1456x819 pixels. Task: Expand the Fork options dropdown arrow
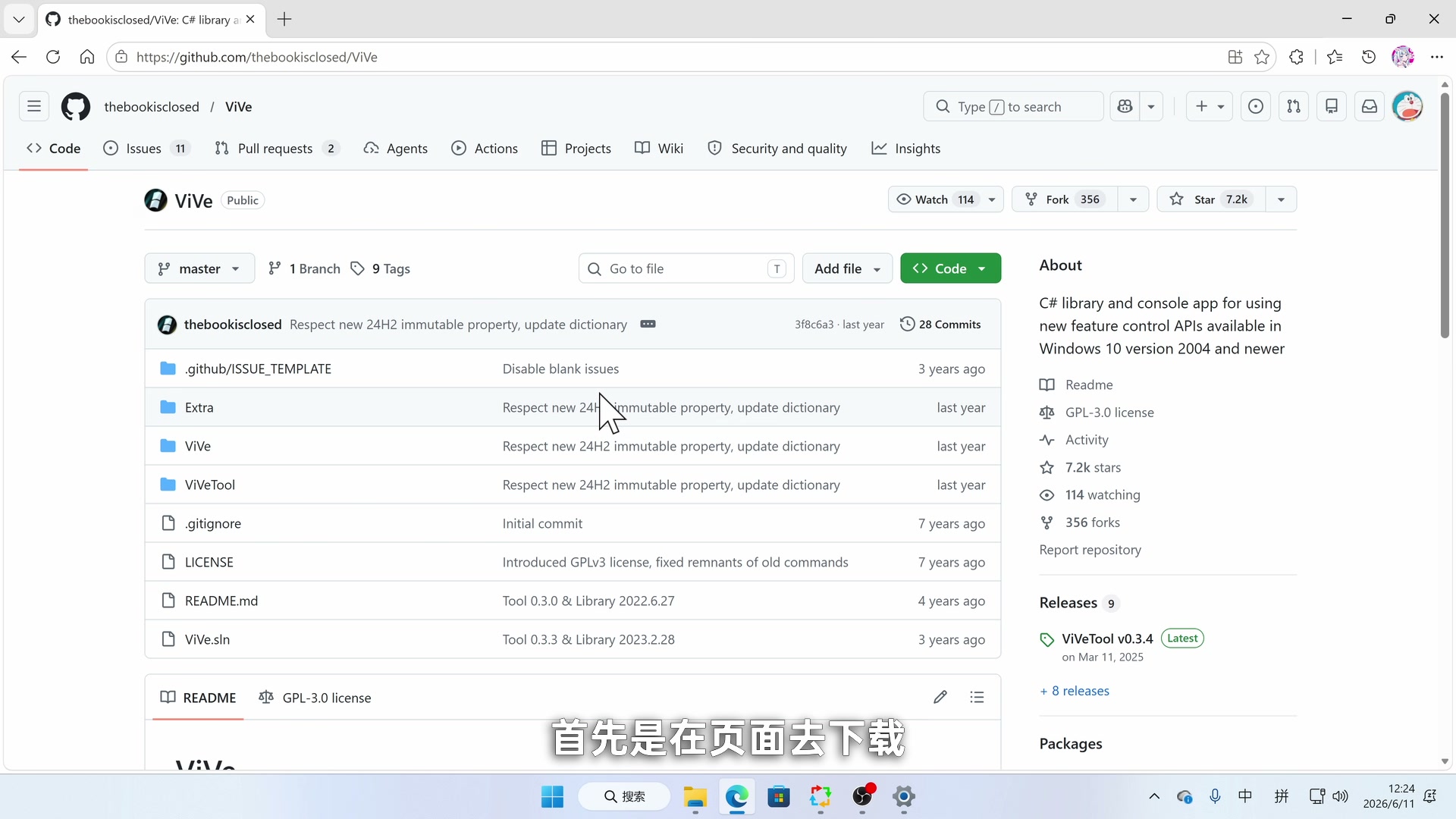coord(1133,199)
